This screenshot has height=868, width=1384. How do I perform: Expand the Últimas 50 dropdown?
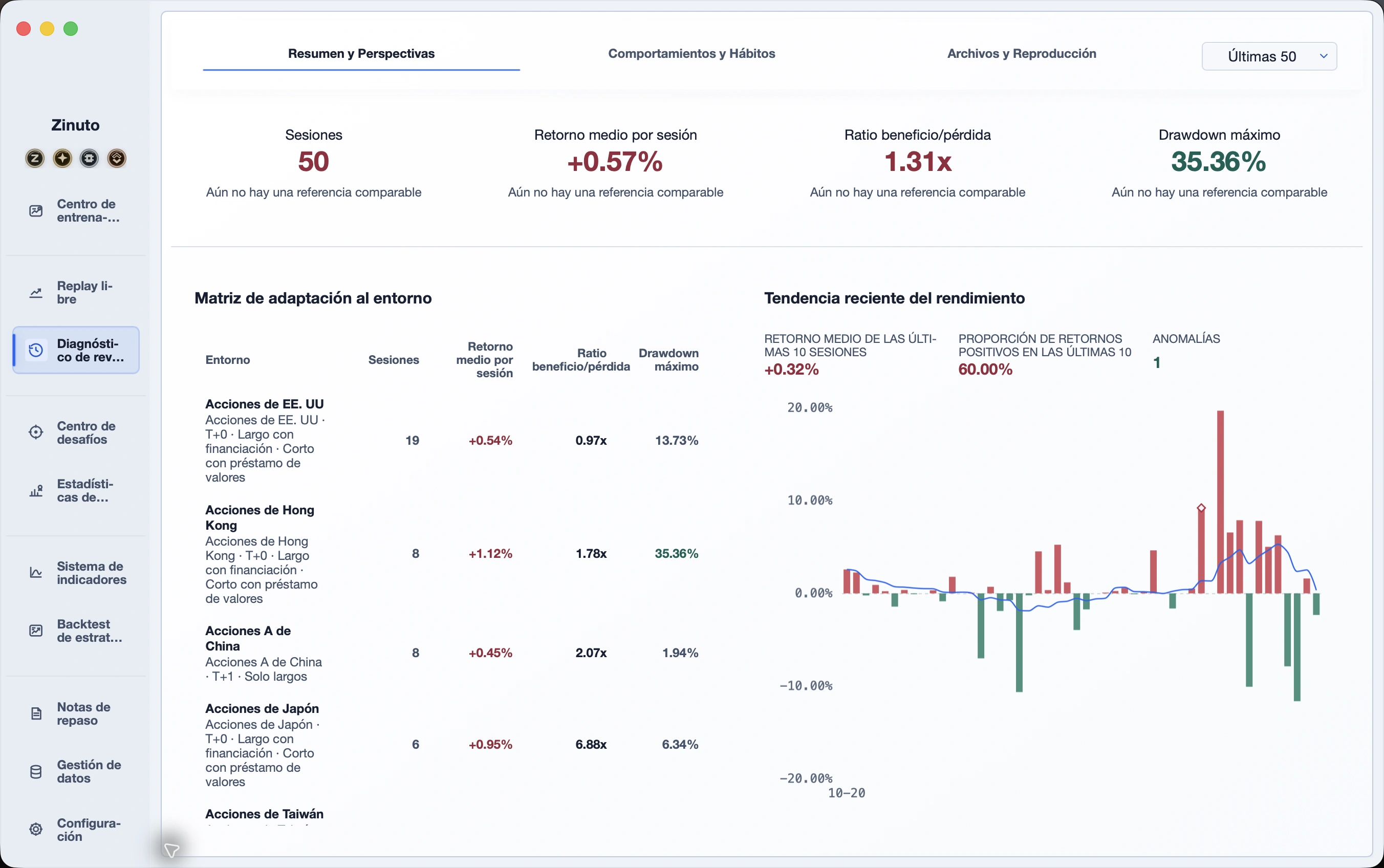click(1269, 56)
